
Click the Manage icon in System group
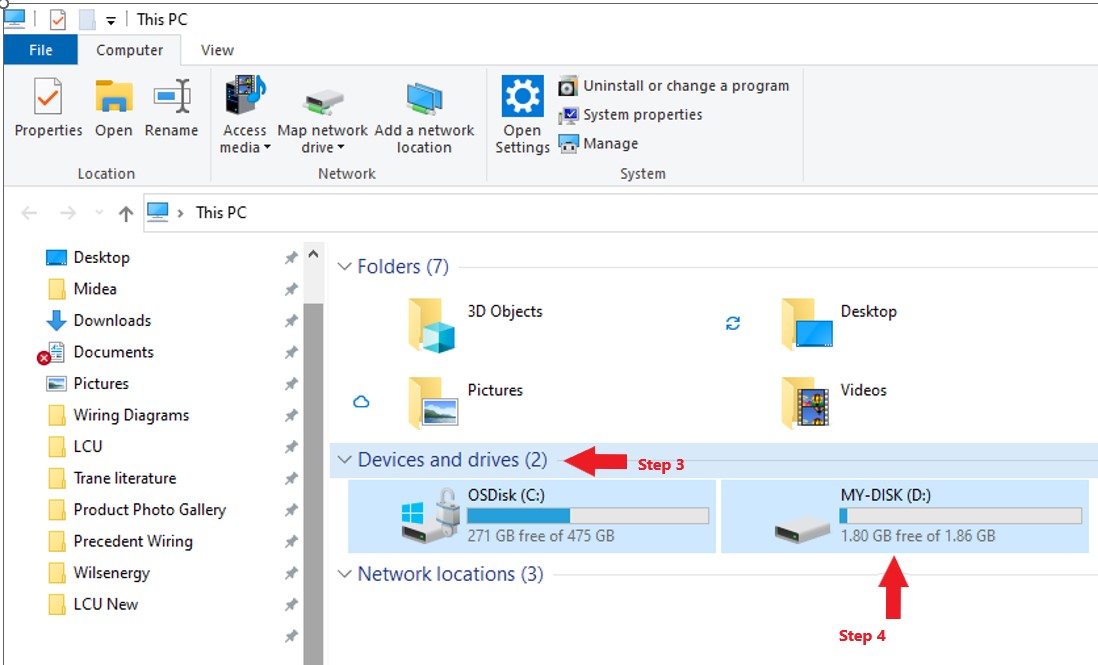click(x=568, y=144)
